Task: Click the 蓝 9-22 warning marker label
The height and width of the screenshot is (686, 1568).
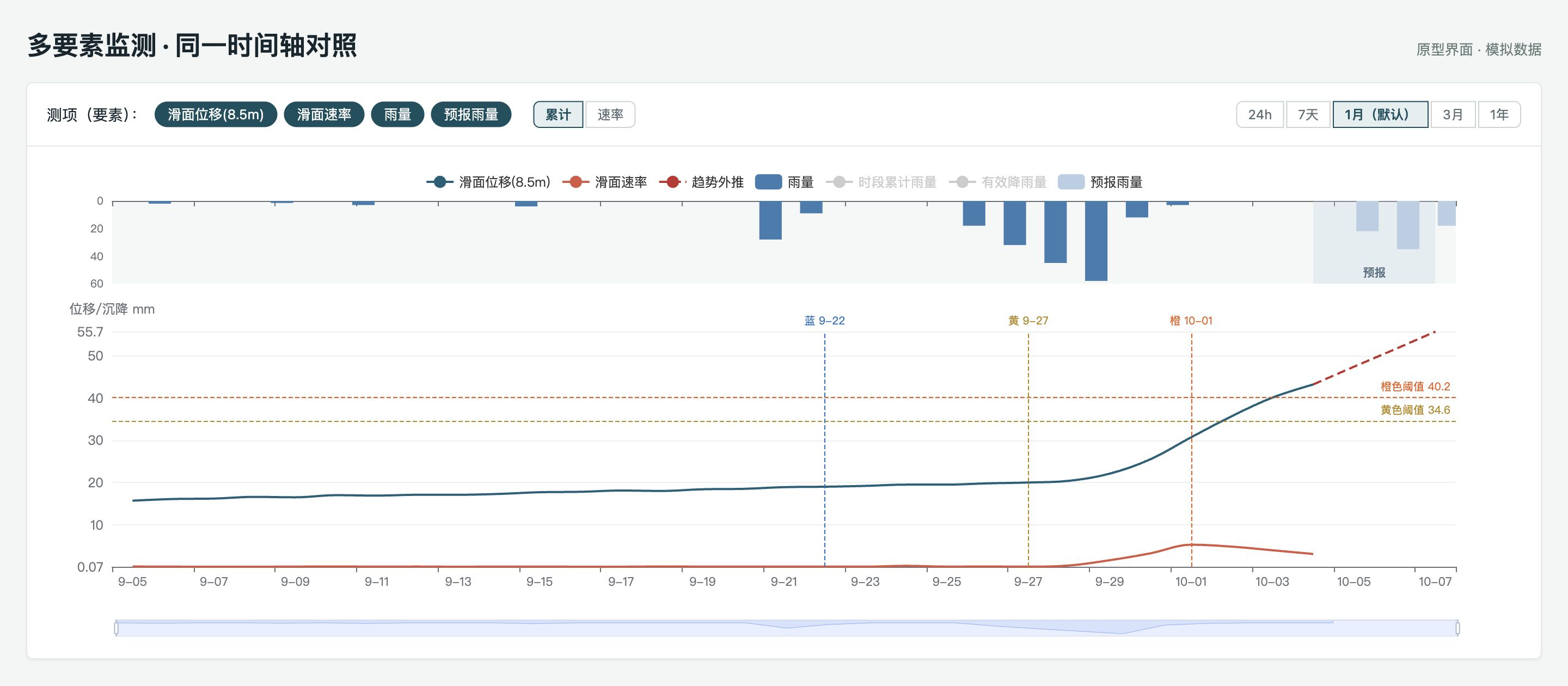Action: (825, 321)
